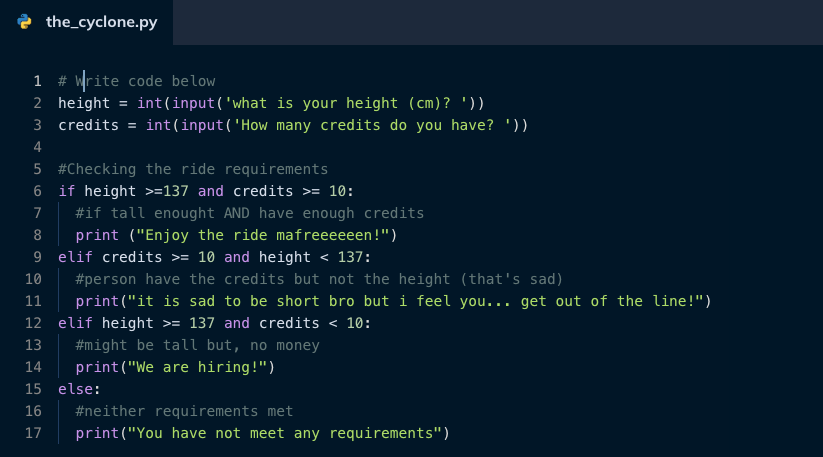Screen dimensions: 823x457
Task: Click '#Checking the ride requirements' comment
Action: [193, 169]
